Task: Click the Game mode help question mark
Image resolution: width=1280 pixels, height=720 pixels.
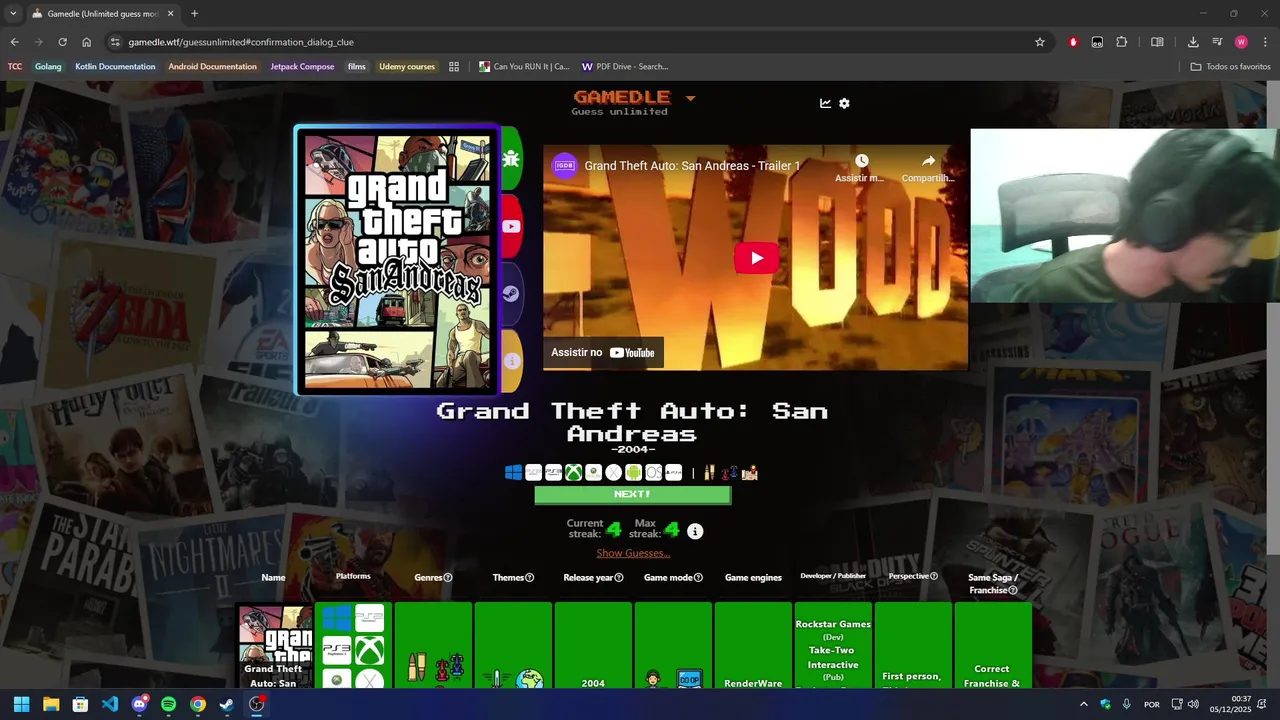Action: (x=698, y=577)
